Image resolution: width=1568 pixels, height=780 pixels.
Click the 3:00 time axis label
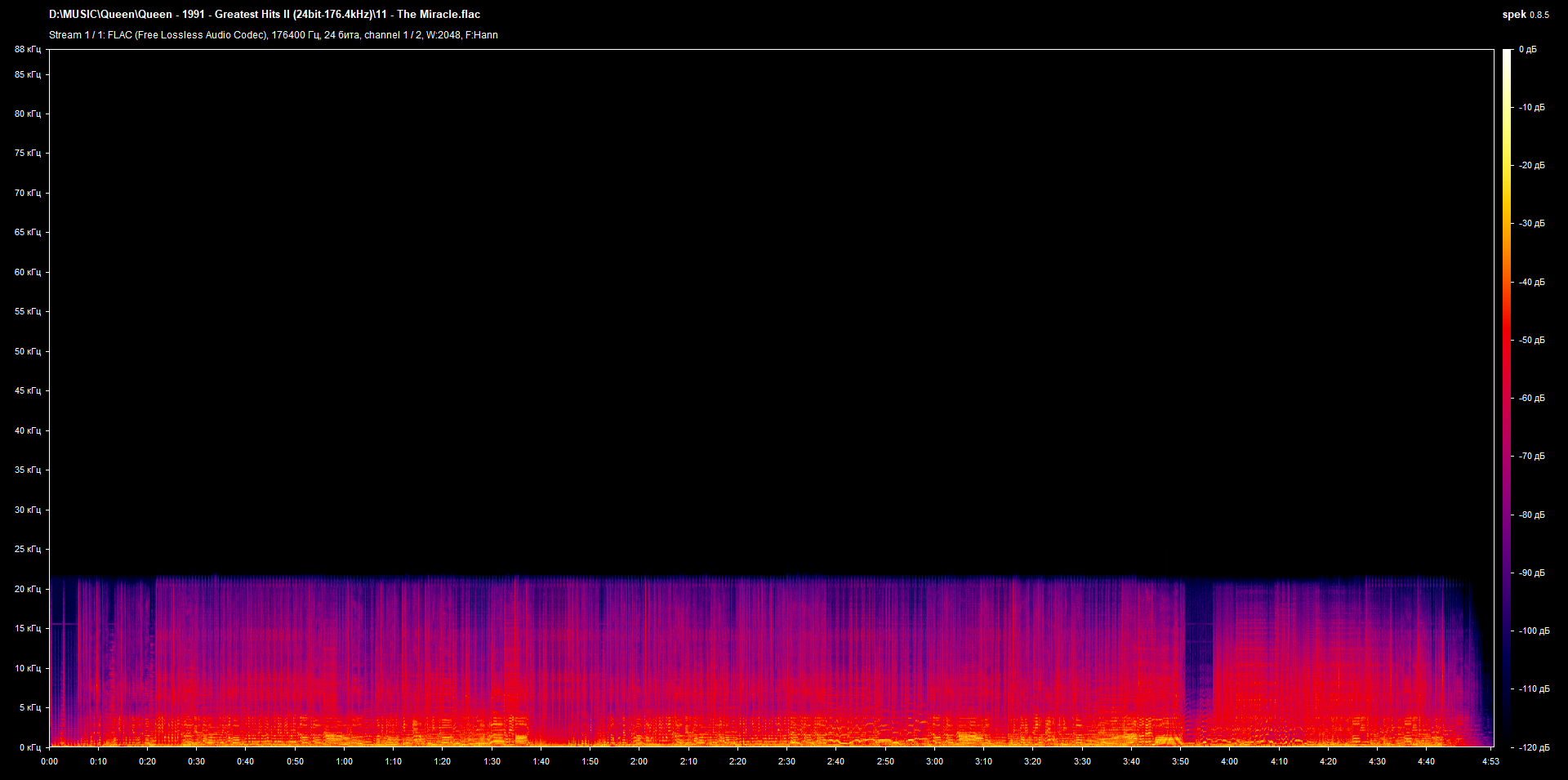[x=934, y=761]
